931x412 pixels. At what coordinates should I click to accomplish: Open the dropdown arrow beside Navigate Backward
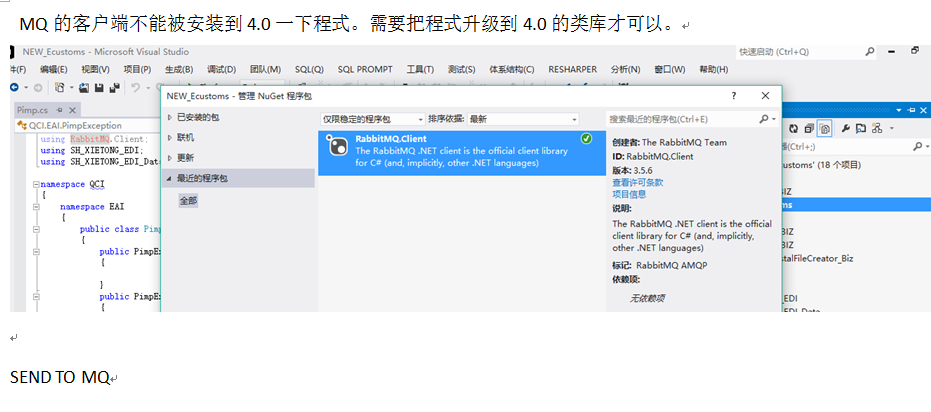26,88
